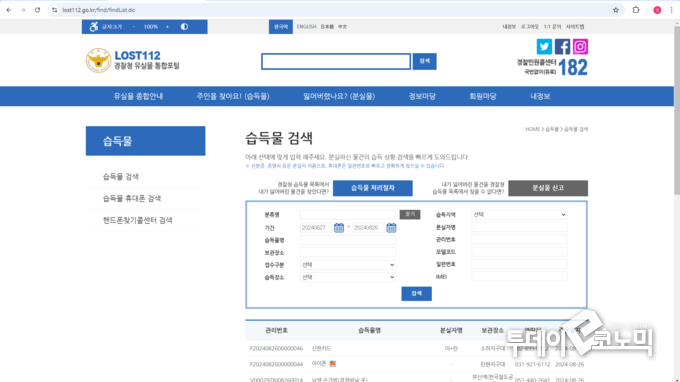Click the LOST112 police emblem logo

click(98, 60)
